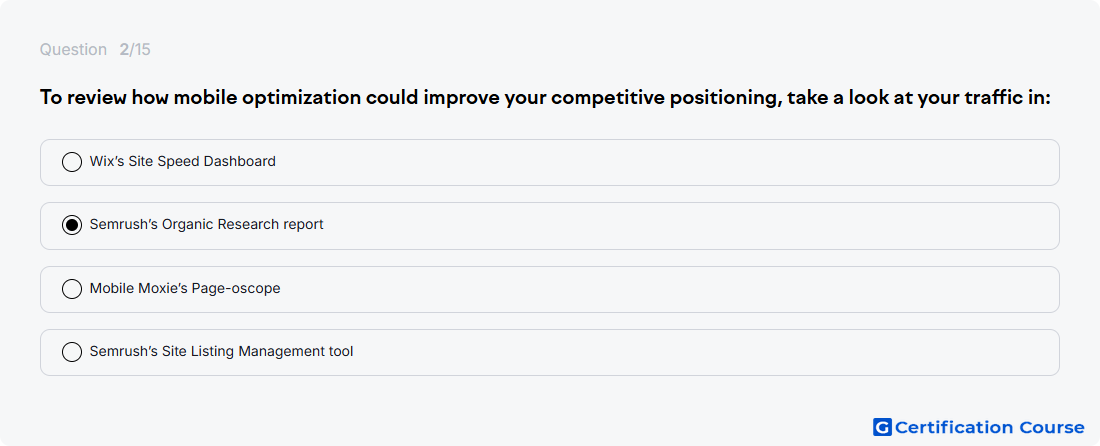Open the Certification Course link text
The height and width of the screenshot is (446, 1100).
coord(989,427)
